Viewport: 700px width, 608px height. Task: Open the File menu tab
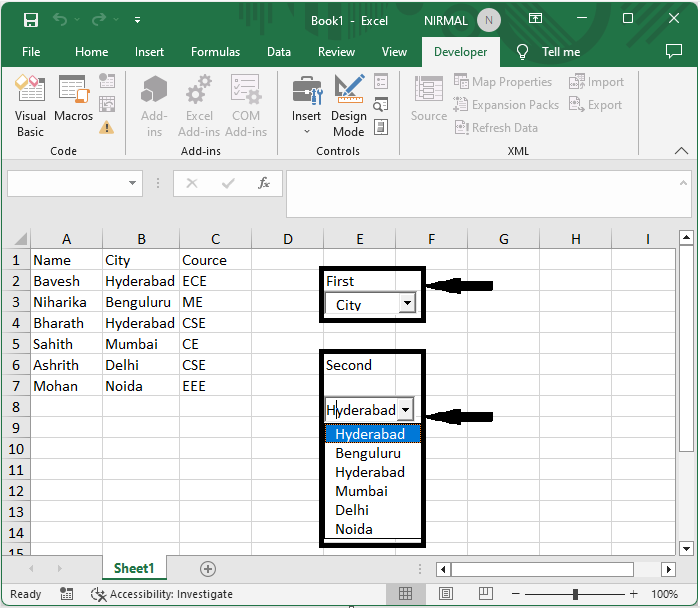[x=31, y=52]
